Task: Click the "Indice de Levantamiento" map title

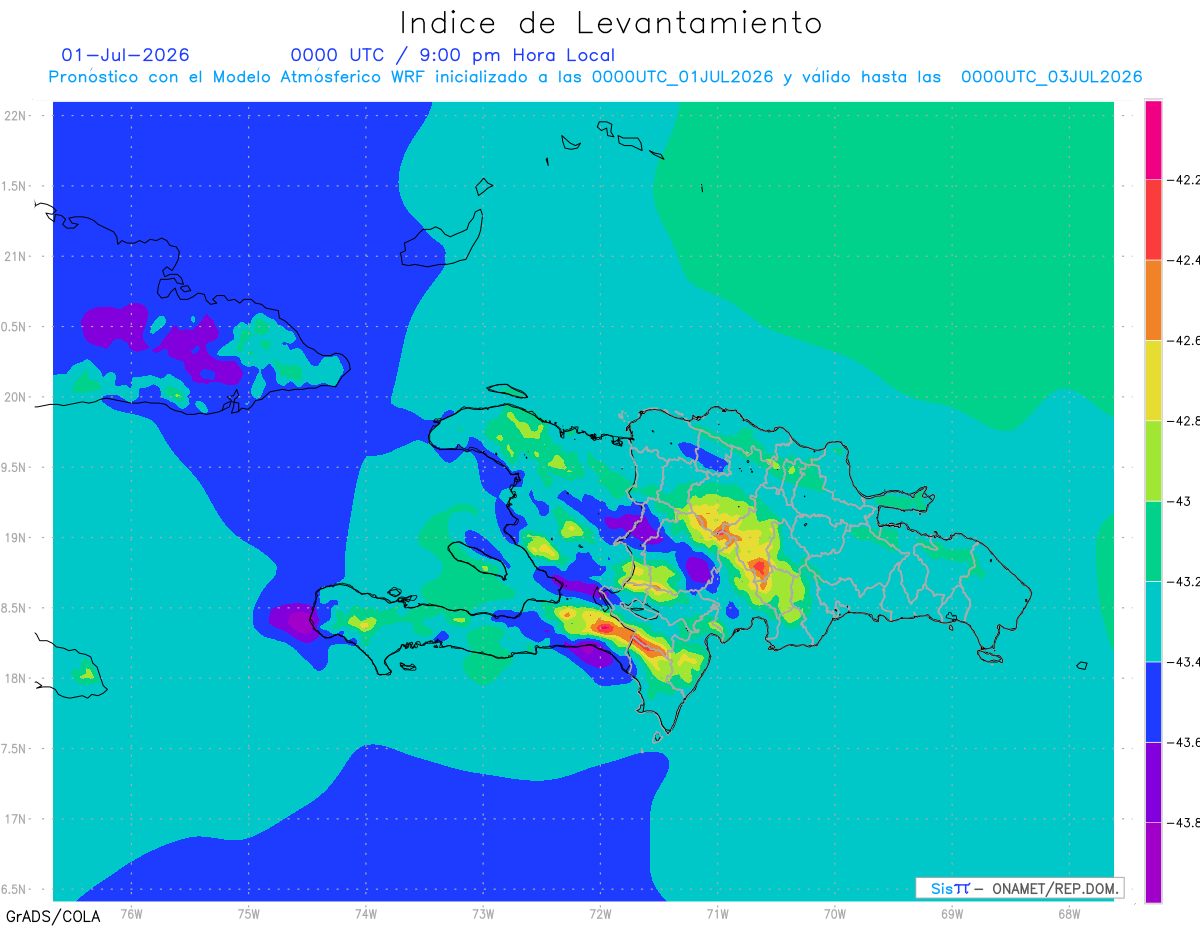Action: click(x=611, y=22)
